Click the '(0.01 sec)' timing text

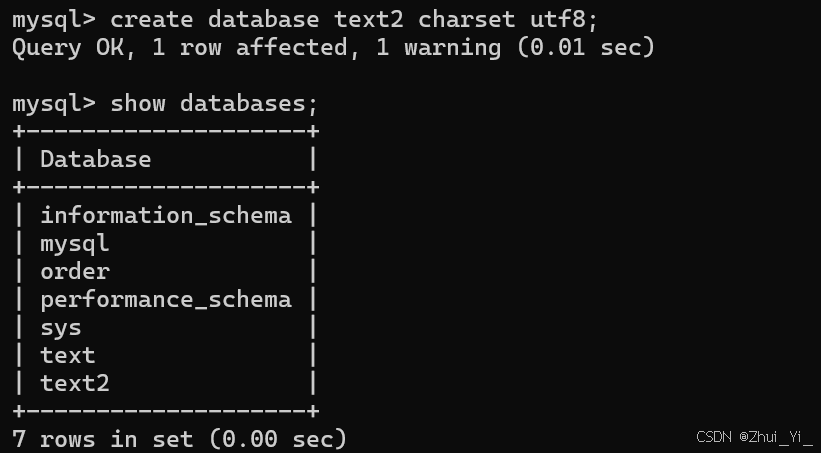click(586, 48)
